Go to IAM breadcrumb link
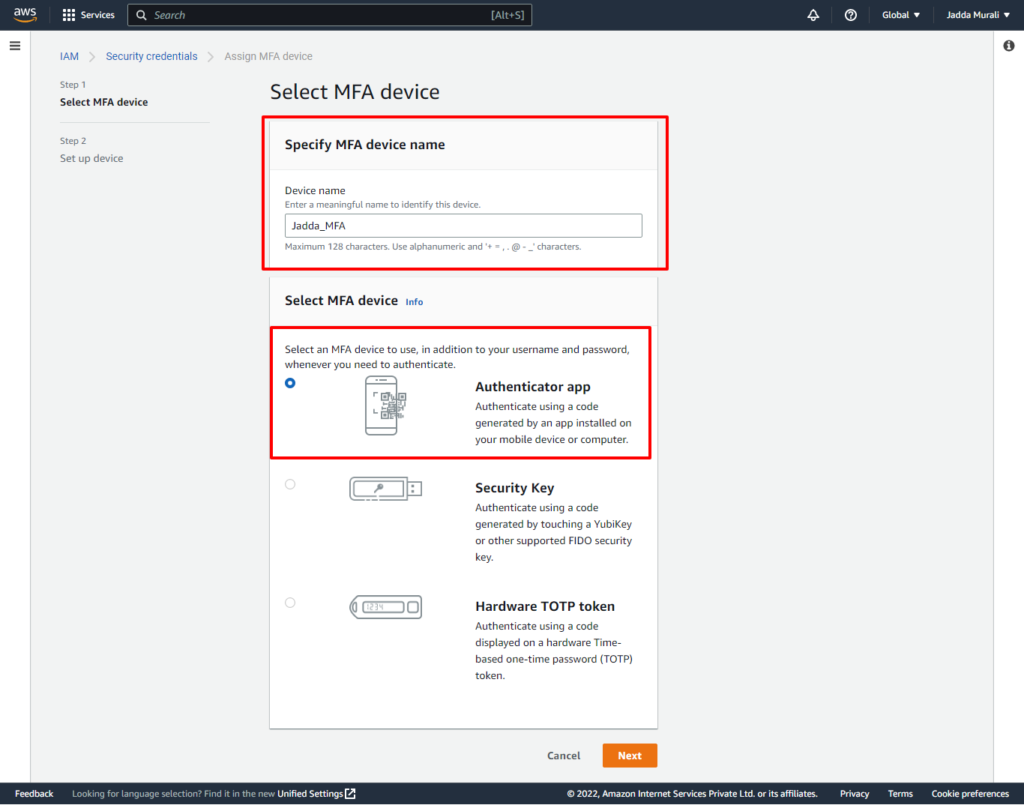The image size is (1024, 805). tap(69, 56)
